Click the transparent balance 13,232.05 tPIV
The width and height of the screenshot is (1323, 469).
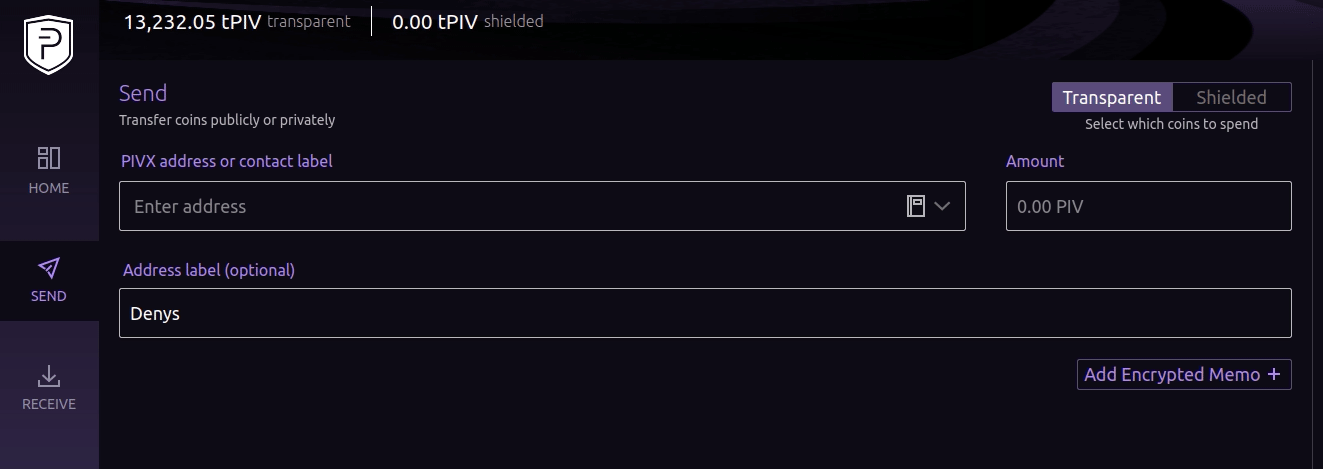192,22
